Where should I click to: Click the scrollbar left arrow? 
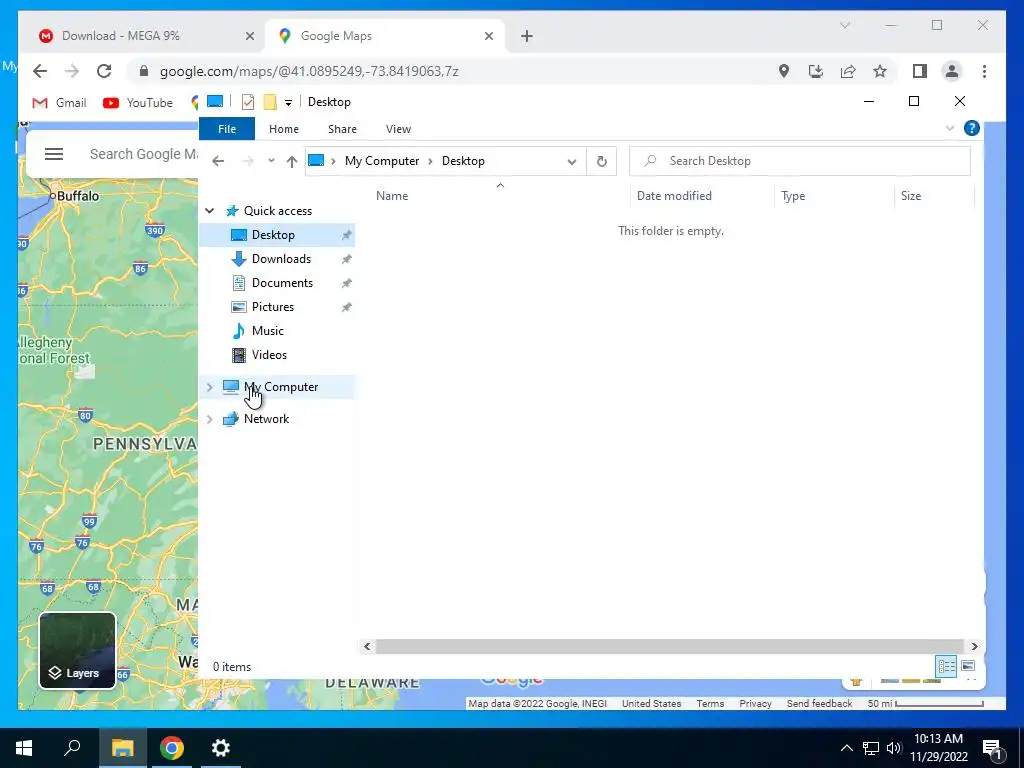[x=367, y=646]
